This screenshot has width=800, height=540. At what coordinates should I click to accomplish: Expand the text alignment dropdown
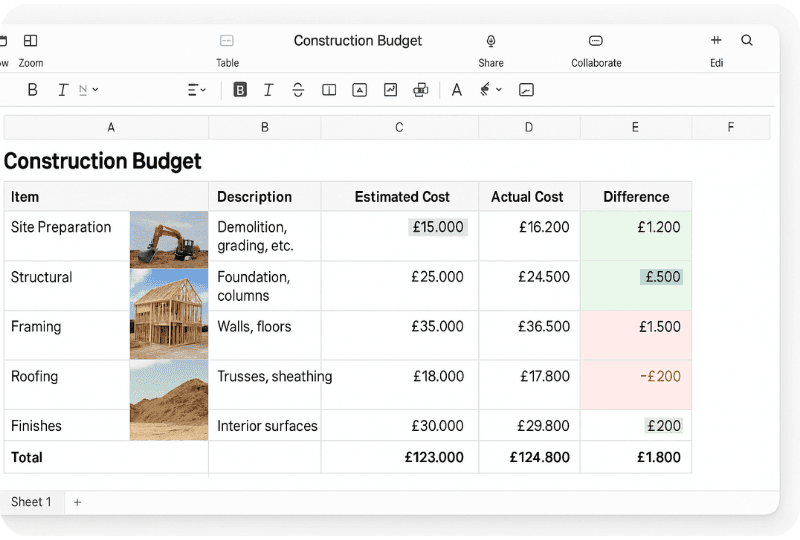196,90
